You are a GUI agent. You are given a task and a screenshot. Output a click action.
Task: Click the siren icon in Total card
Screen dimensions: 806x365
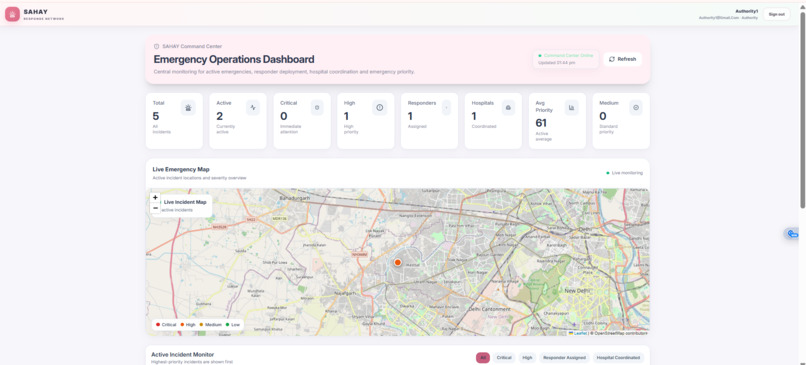pyautogui.click(x=188, y=107)
